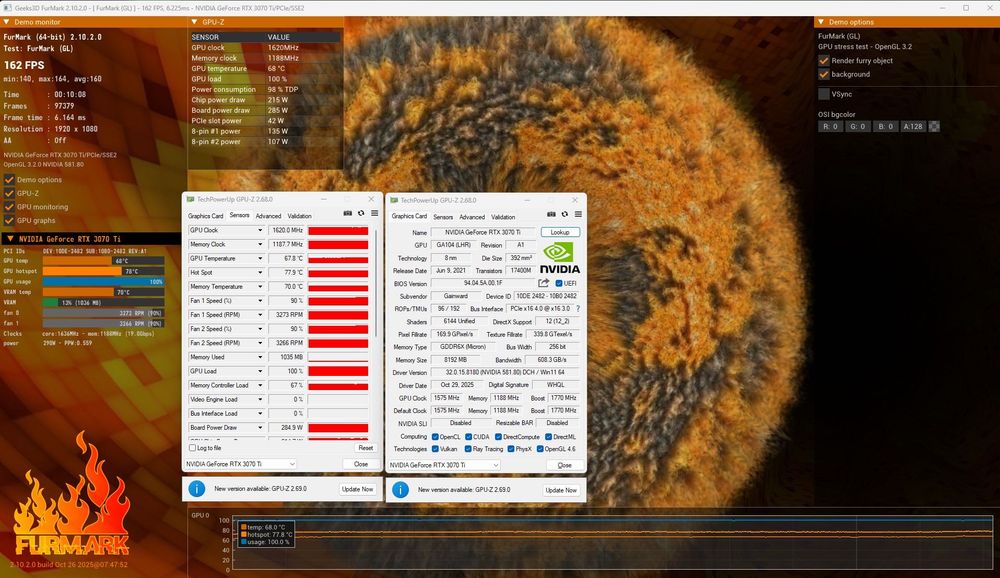
Task: Click the Reset button in the Sensors window
Action: point(365,448)
